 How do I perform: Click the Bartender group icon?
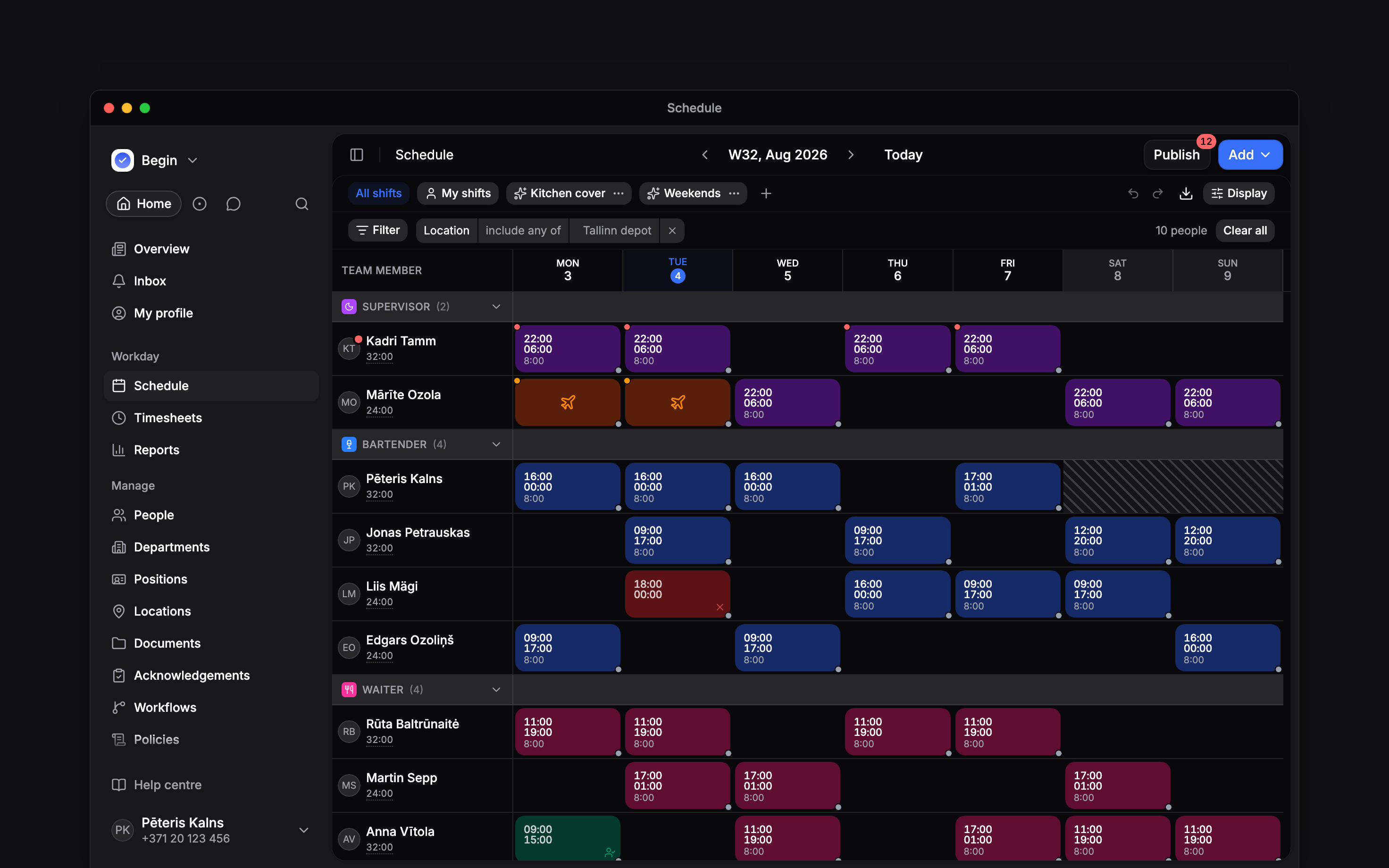click(349, 444)
